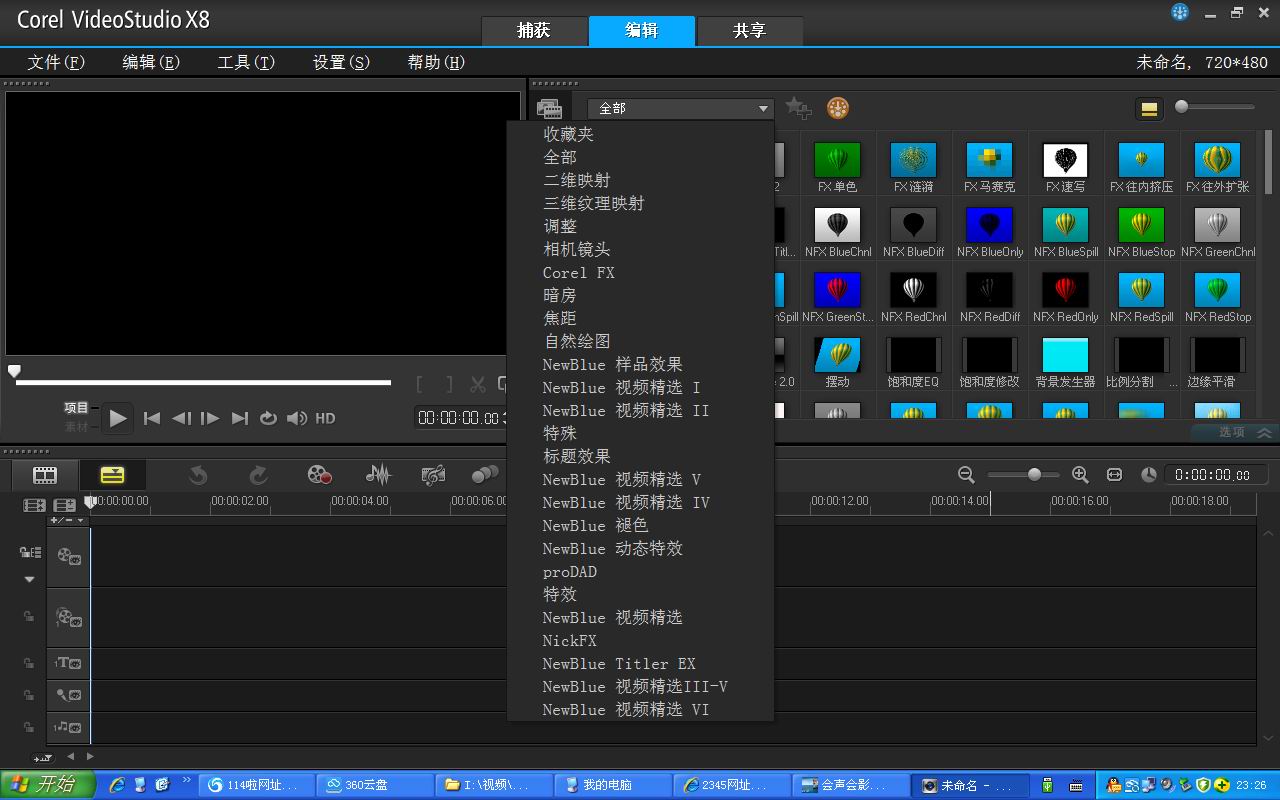
Task: Choose NickFX in the category list
Action: coord(570,641)
